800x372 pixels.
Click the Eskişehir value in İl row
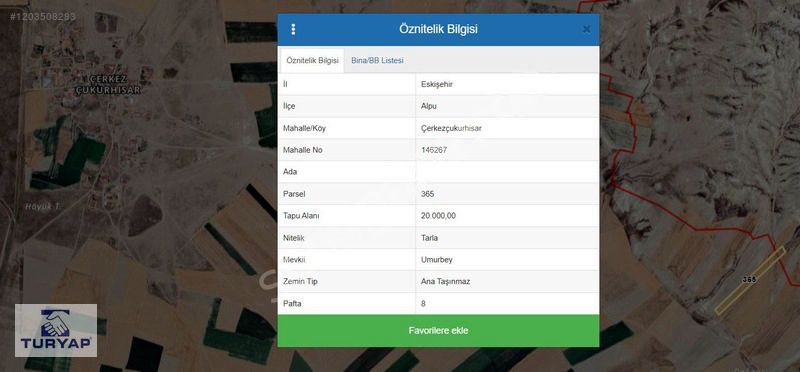coord(437,85)
